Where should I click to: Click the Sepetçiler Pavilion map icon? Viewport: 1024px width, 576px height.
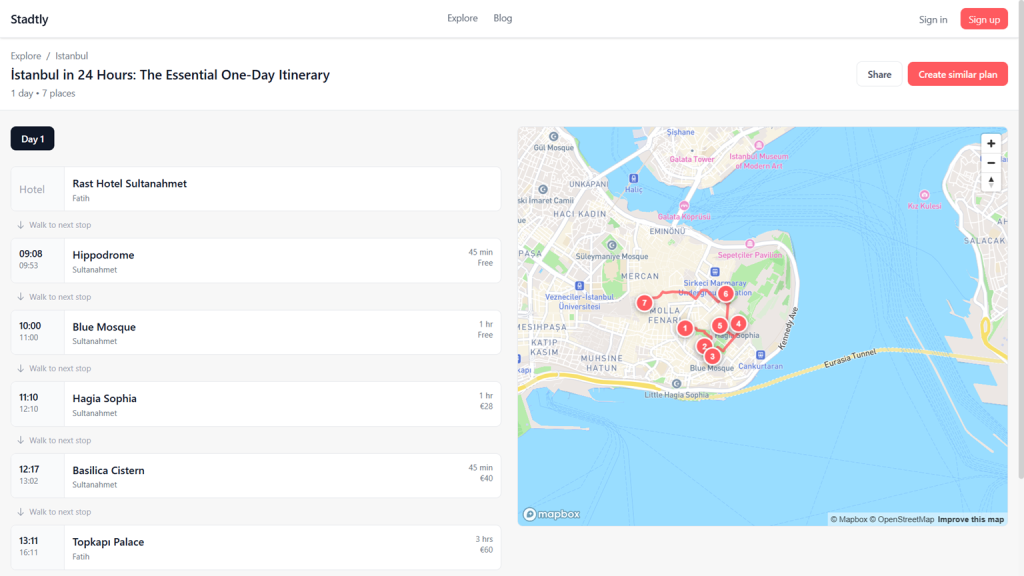click(x=750, y=244)
